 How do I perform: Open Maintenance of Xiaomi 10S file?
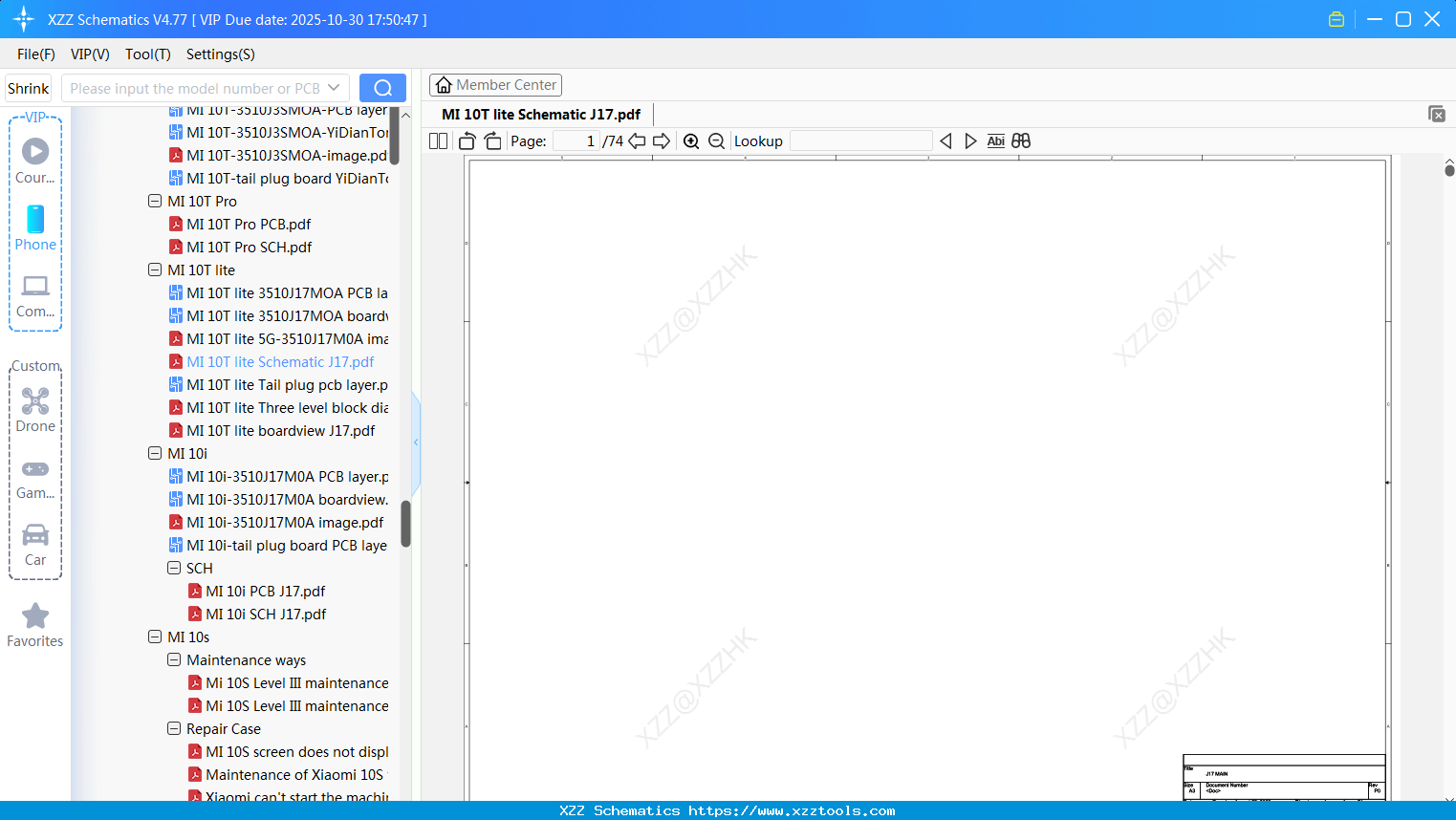click(x=286, y=775)
